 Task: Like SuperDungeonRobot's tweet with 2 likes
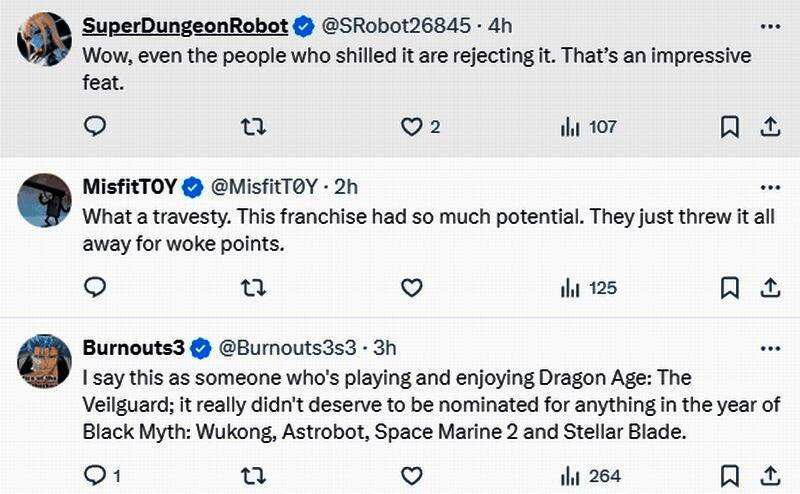pyautogui.click(x=411, y=127)
